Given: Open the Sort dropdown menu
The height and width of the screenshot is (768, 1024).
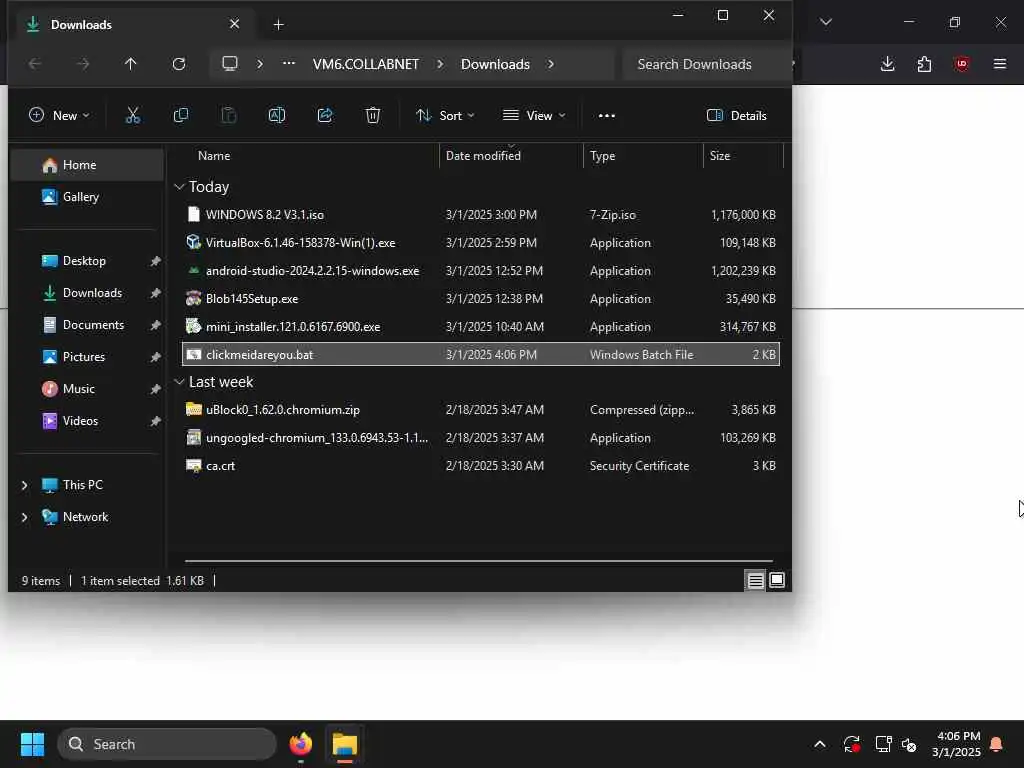Looking at the screenshot, I should (x=445, y=116).
